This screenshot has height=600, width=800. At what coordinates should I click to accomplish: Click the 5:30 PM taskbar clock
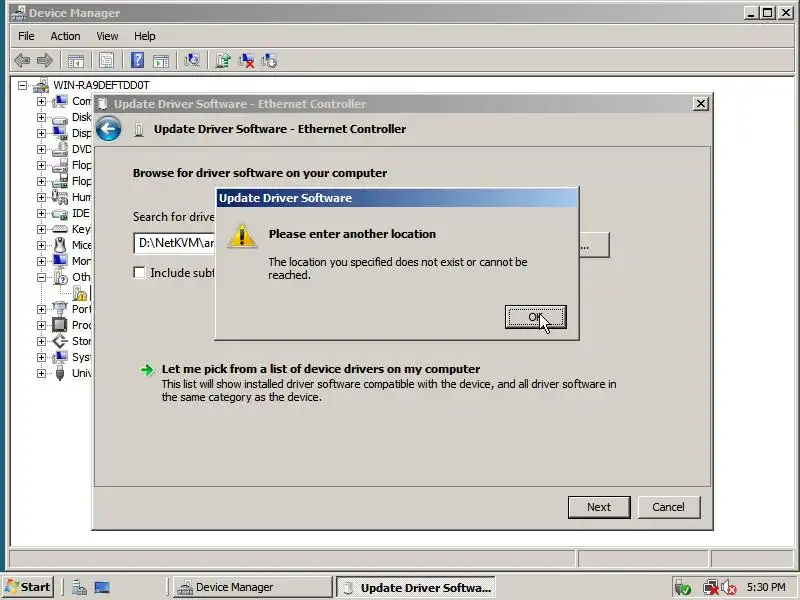click(x=766, y=587)
